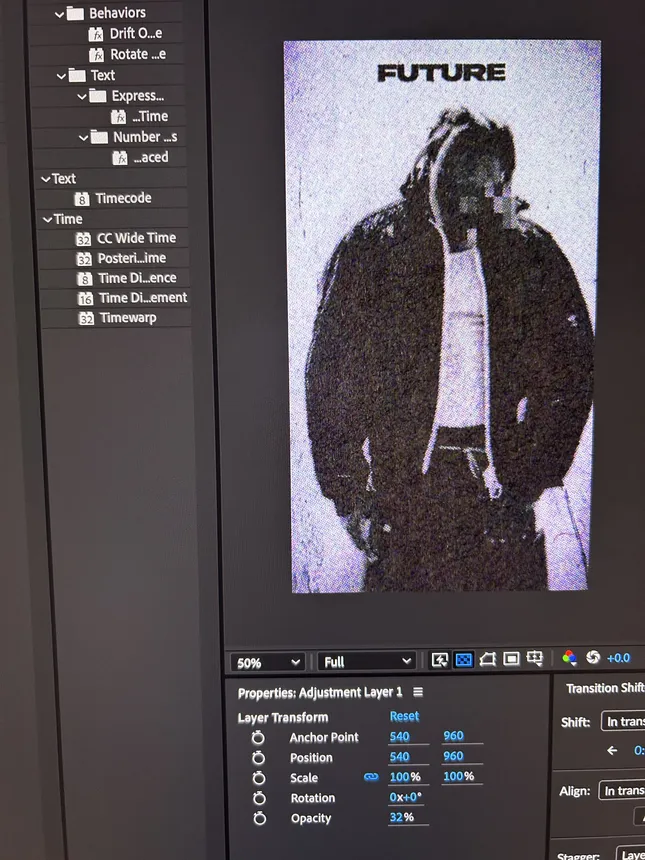Click Position Y value 960
The height and width of the screenshot is (860, 645).
(x=454, y=756)
